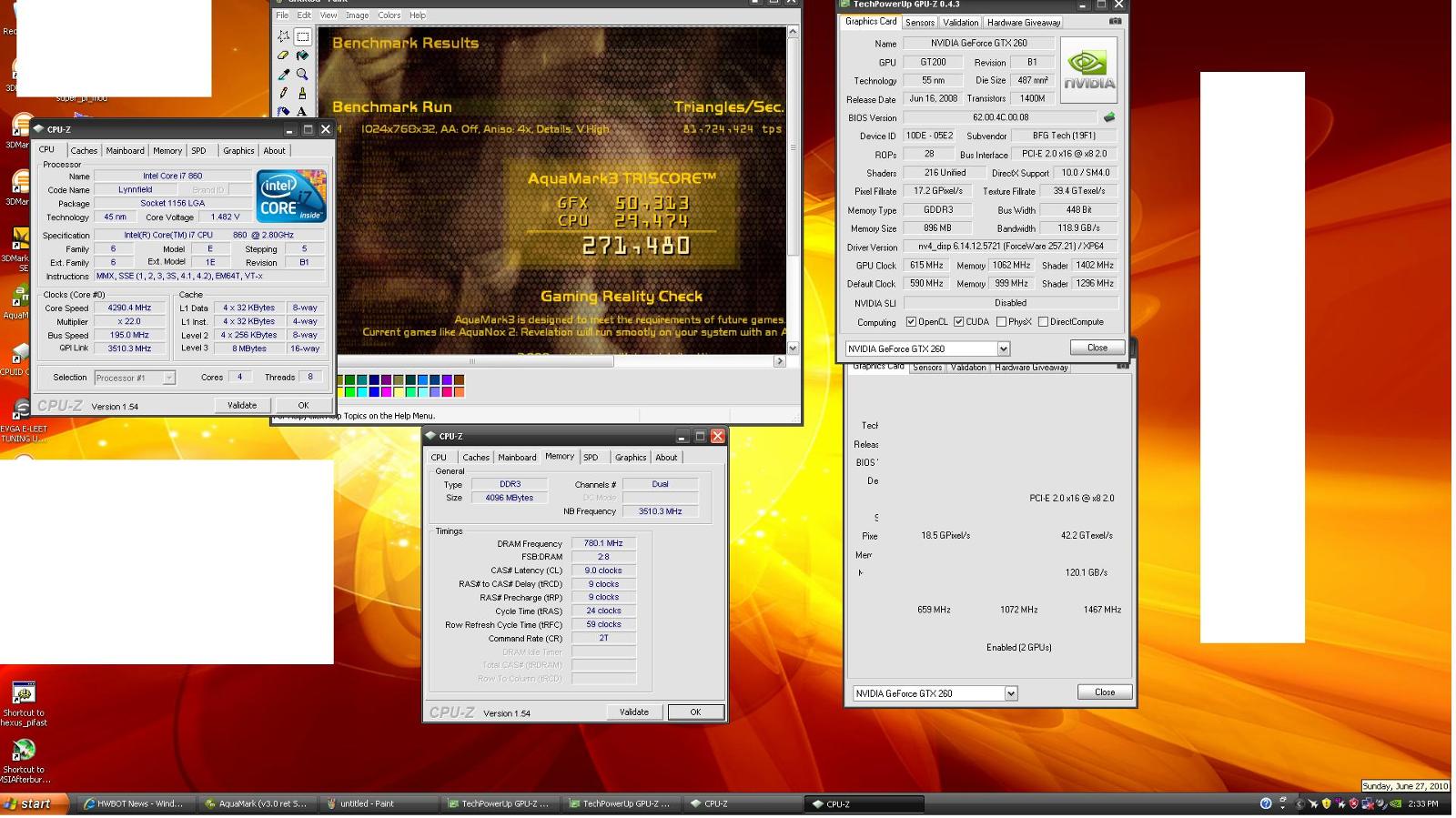Choose the Fill With Color bucket tool
Screen dimensions: 1456x818
[303, 56]
